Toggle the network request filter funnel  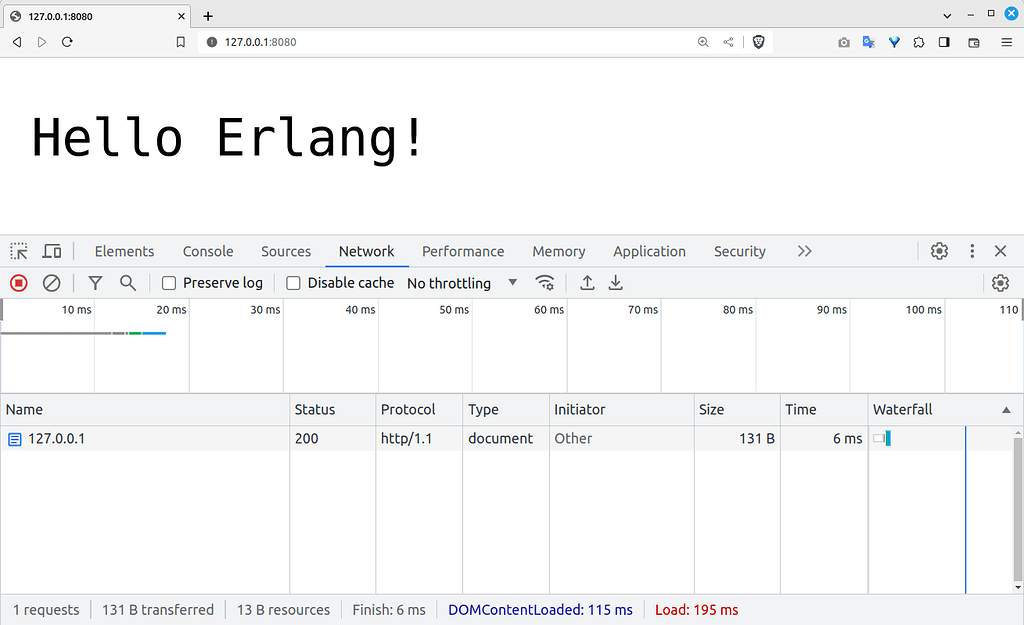pos(95,283)
